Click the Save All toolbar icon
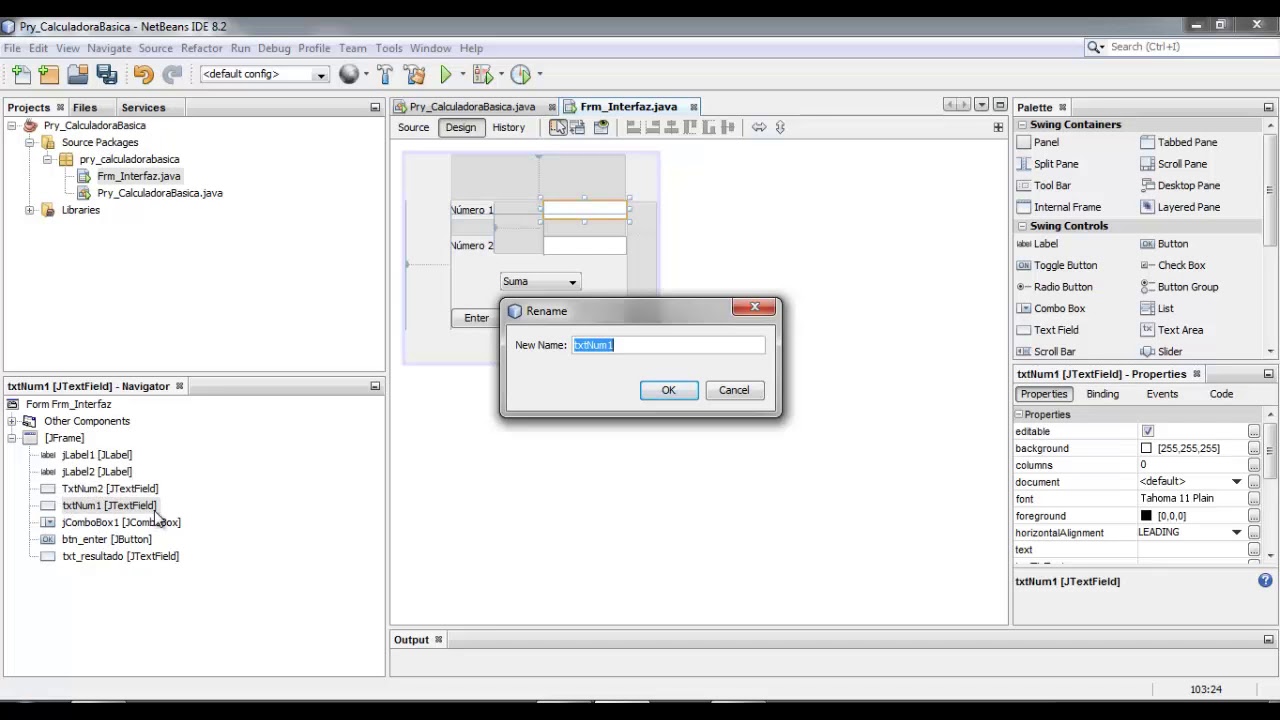Viewport: 1280px width, 720px height. 107,74
